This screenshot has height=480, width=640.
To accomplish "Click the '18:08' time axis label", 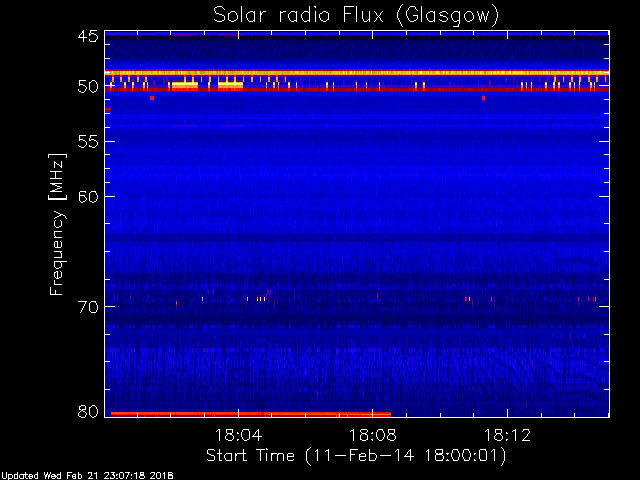I will [x=373, y=435].
